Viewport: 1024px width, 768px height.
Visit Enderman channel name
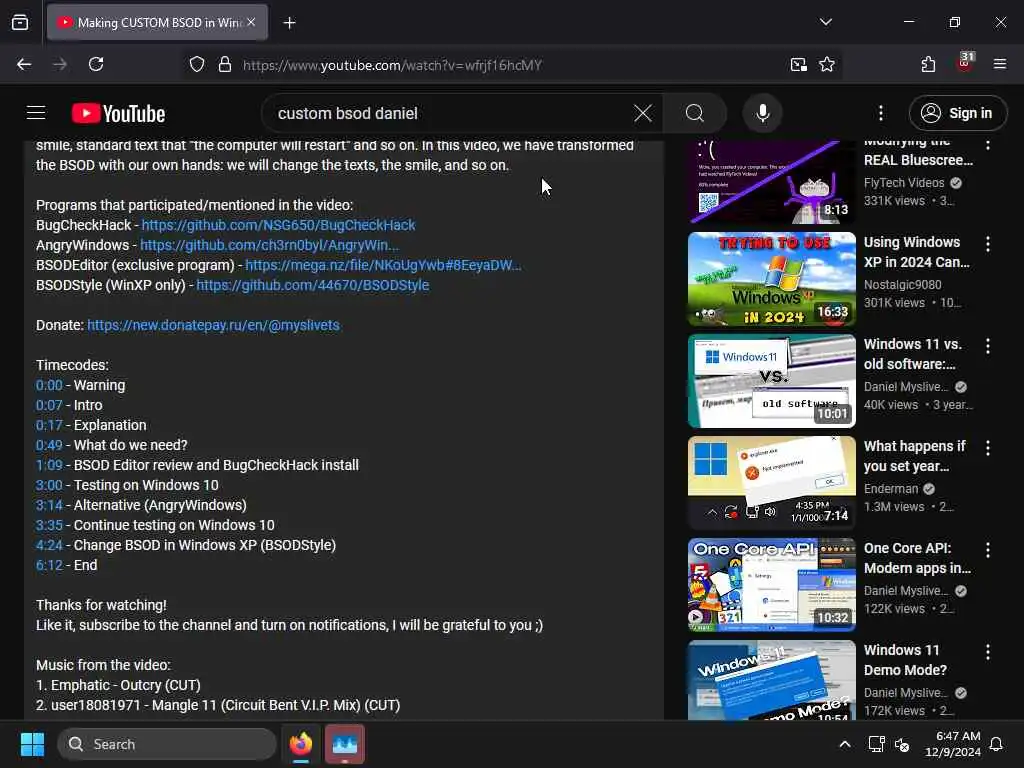pos(891,488)
